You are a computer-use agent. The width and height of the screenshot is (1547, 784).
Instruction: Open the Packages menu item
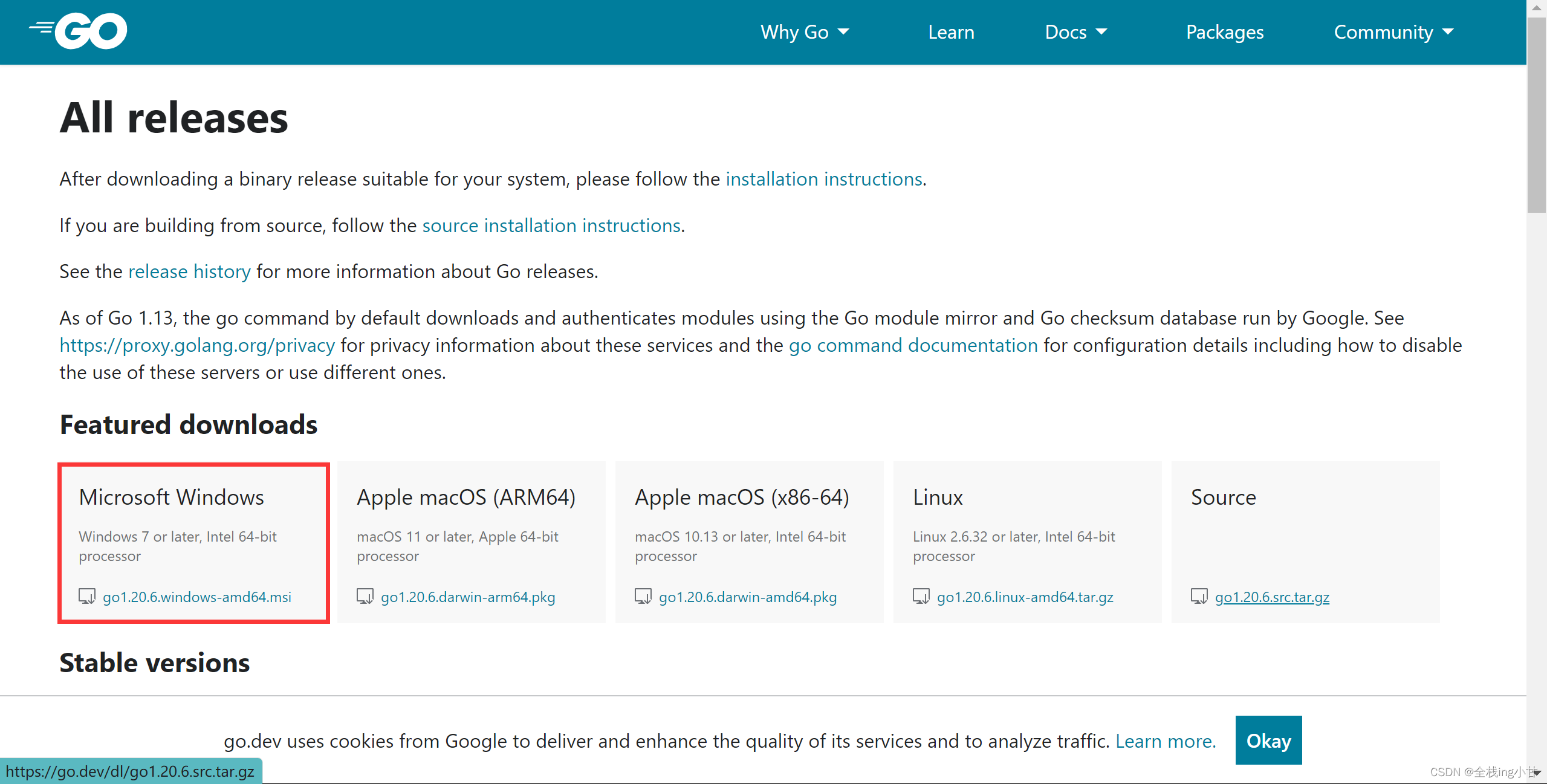[x=1225, y=32]
